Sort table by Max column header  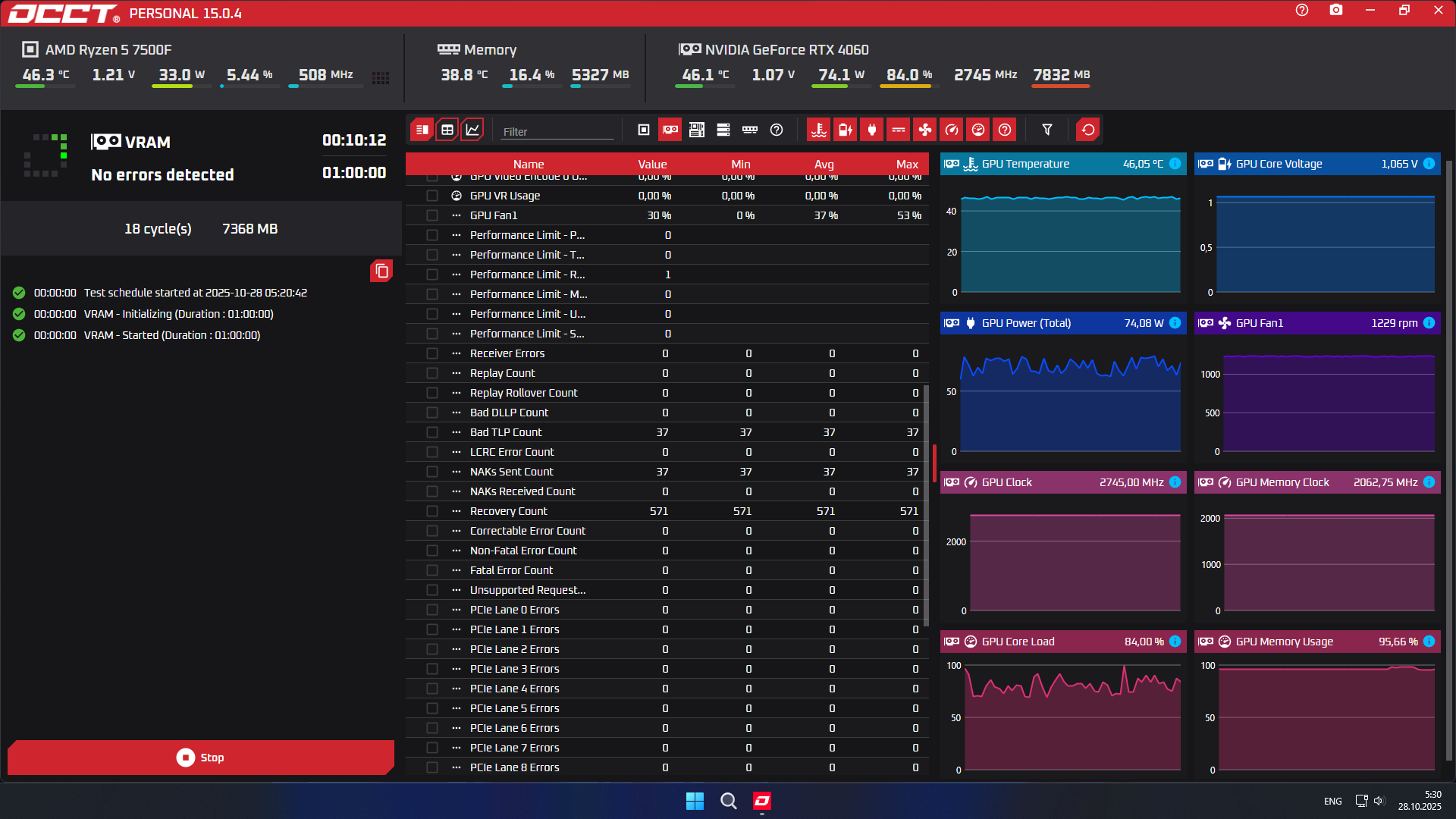pos(906,164)
